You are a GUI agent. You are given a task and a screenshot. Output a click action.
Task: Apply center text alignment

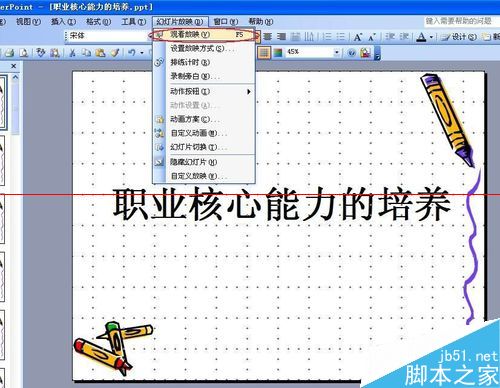267,36
